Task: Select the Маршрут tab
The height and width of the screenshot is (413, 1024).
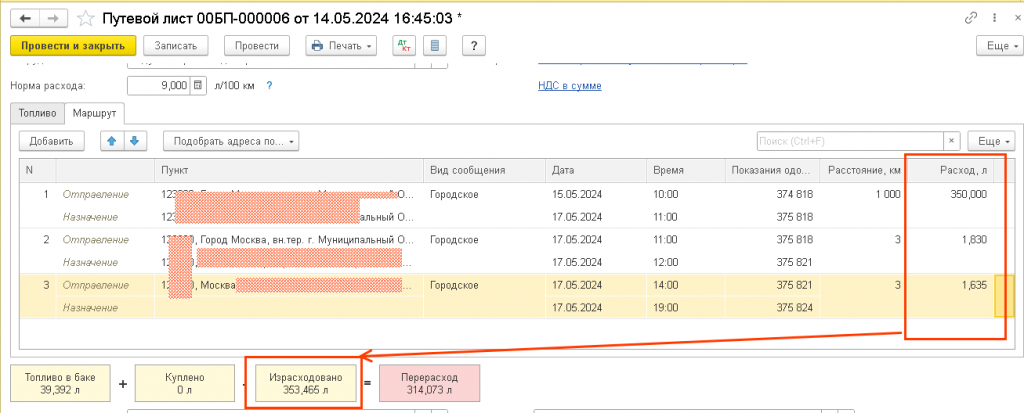Action: click(x=95, y=114)
